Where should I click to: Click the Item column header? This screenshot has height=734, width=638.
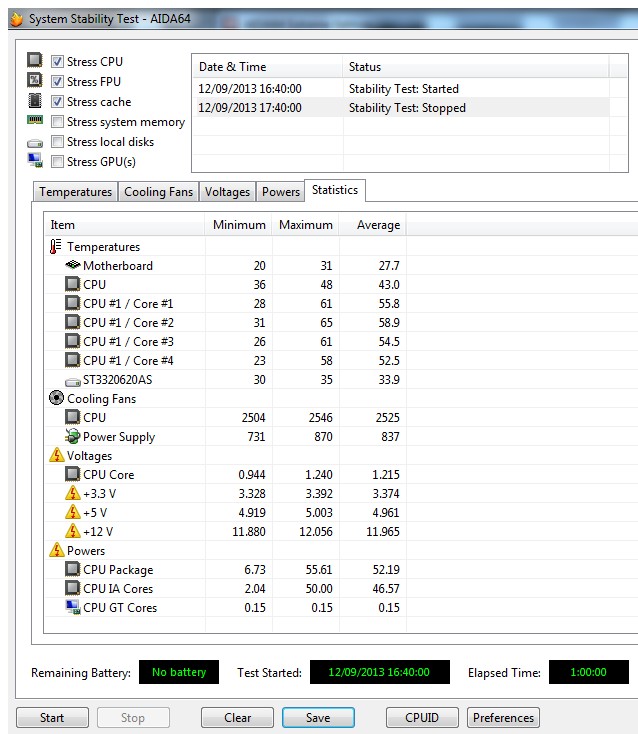pyautogui.click(x=125, y=225)
